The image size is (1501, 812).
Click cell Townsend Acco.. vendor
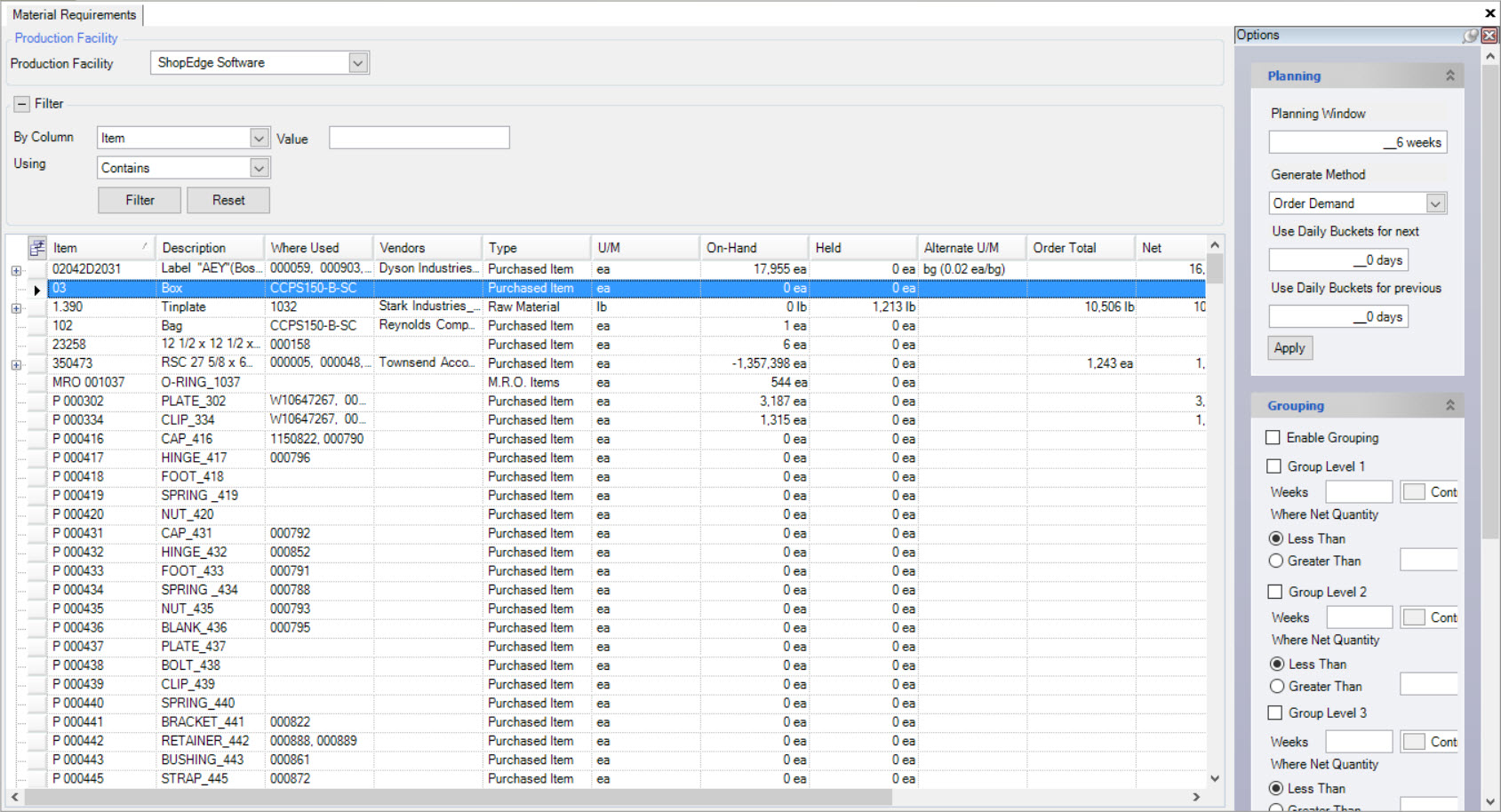tap(427, 363)
